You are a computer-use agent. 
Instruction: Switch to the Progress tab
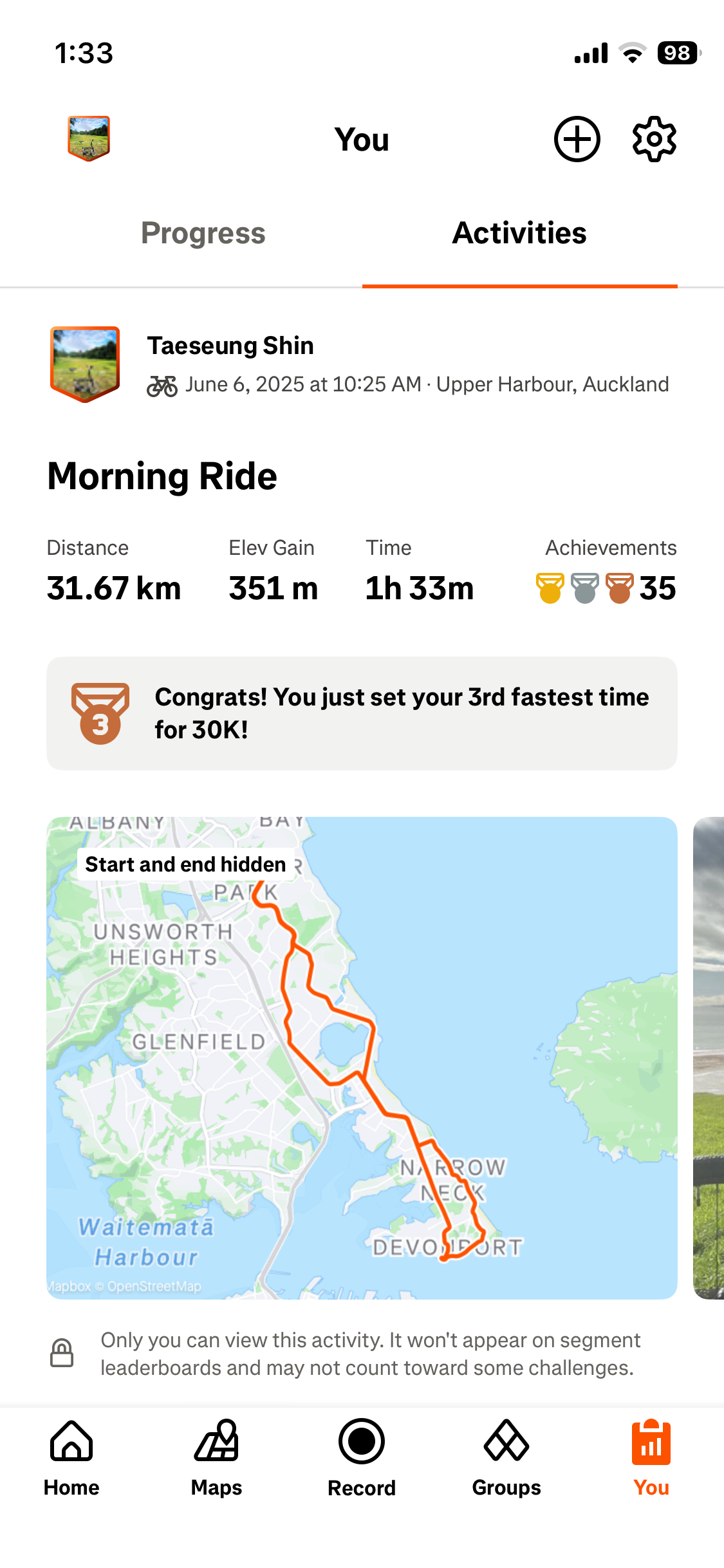tap(203, 233)
